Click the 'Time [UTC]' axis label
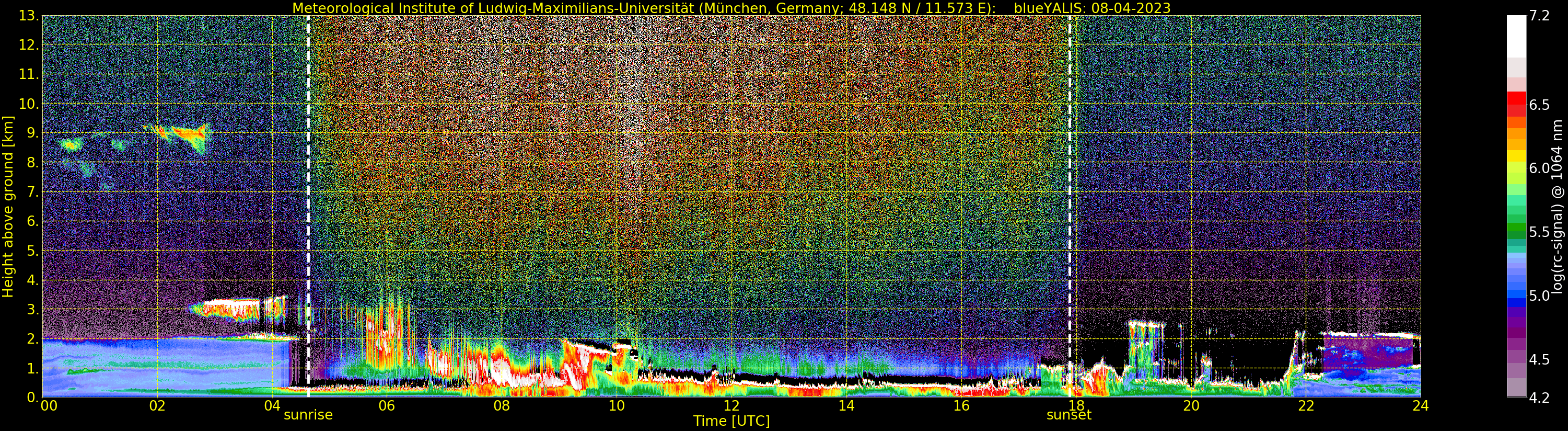Screen dimensions: 1568x431 (731, 421)
